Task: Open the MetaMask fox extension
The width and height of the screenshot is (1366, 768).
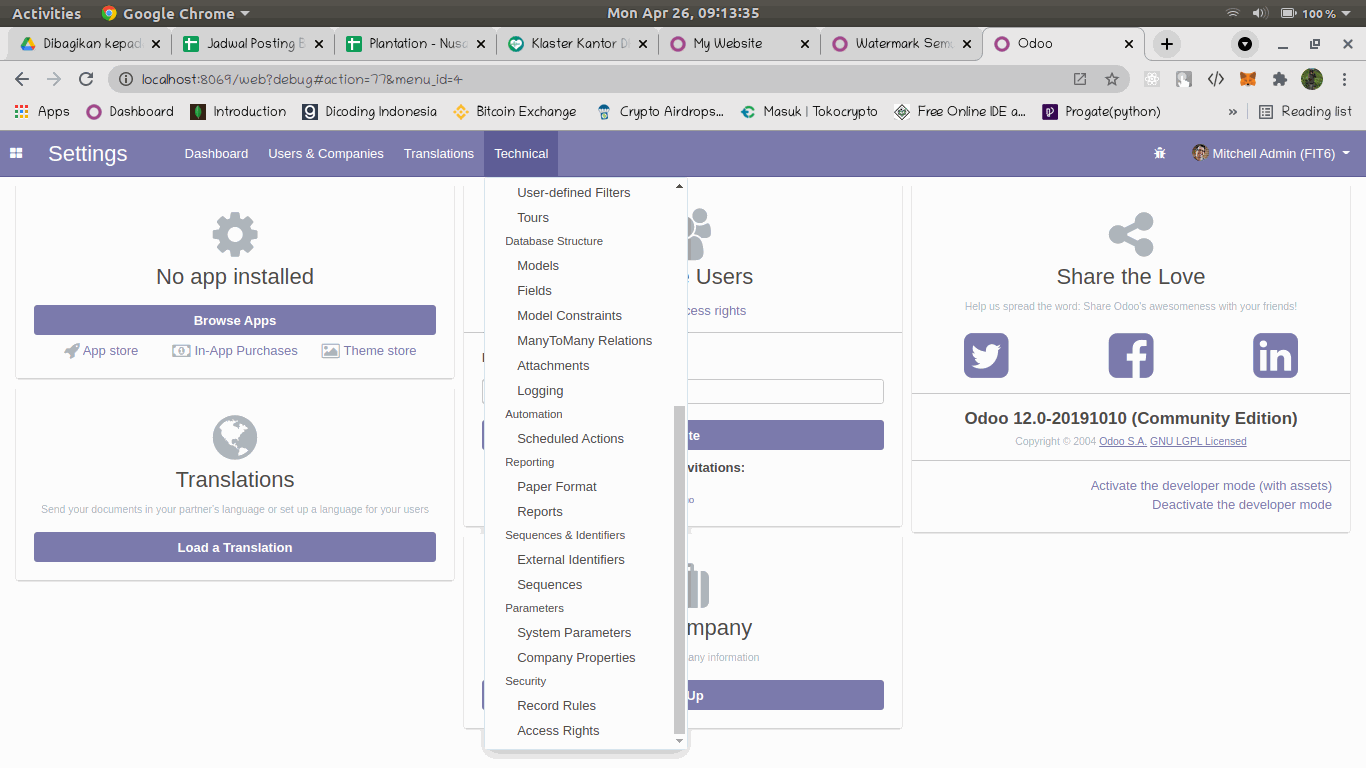Action: tap(1247, 79)
